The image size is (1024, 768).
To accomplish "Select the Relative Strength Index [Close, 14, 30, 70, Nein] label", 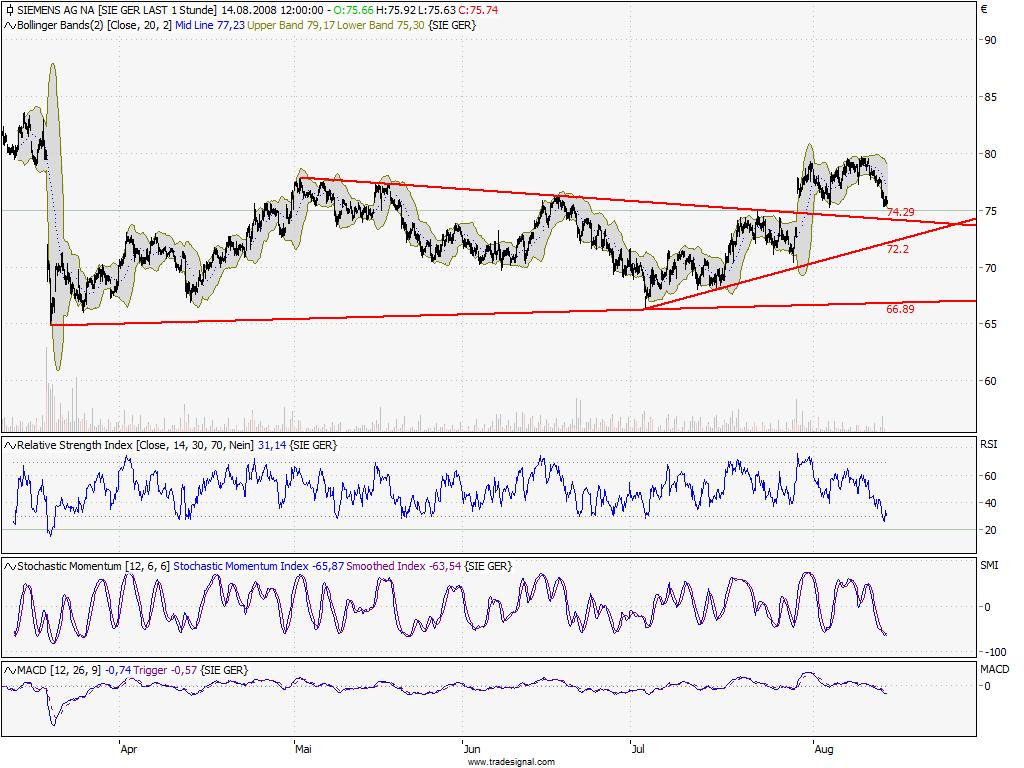I will pyautogui.click(x=136, y=445).
